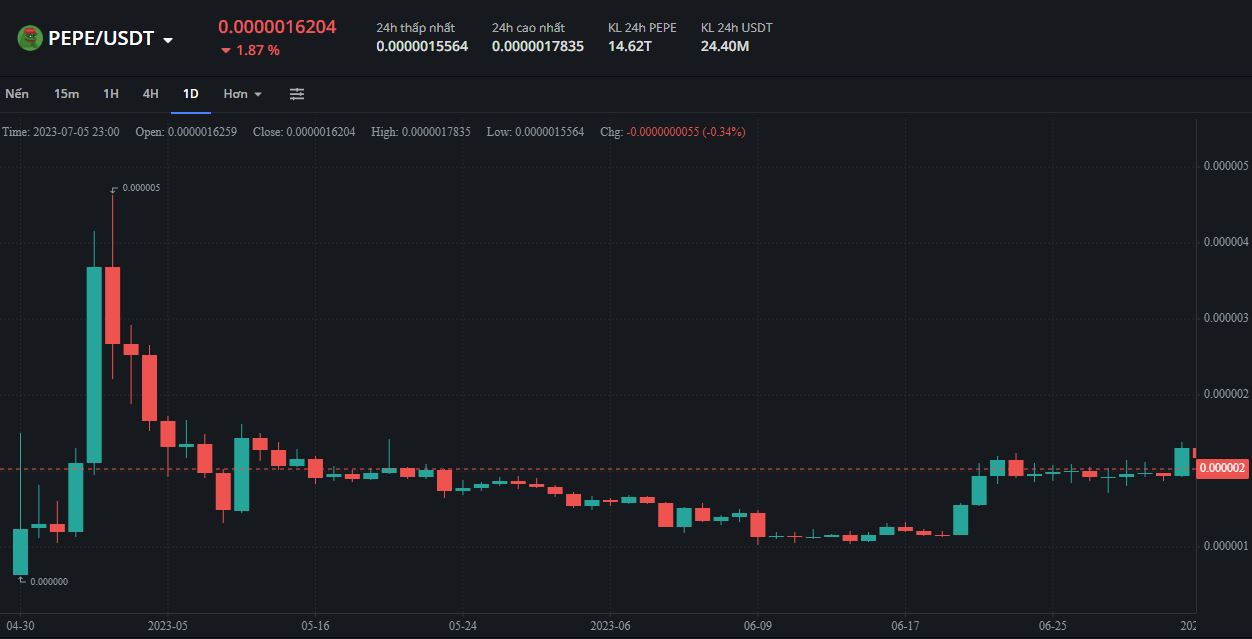Click the current price 0.0000016204

(x=277, y=27)
